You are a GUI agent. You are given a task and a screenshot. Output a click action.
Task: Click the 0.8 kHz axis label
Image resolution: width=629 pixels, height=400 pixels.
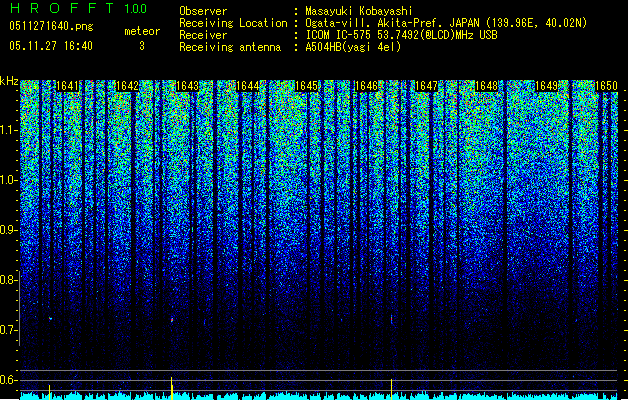(9, 280)
